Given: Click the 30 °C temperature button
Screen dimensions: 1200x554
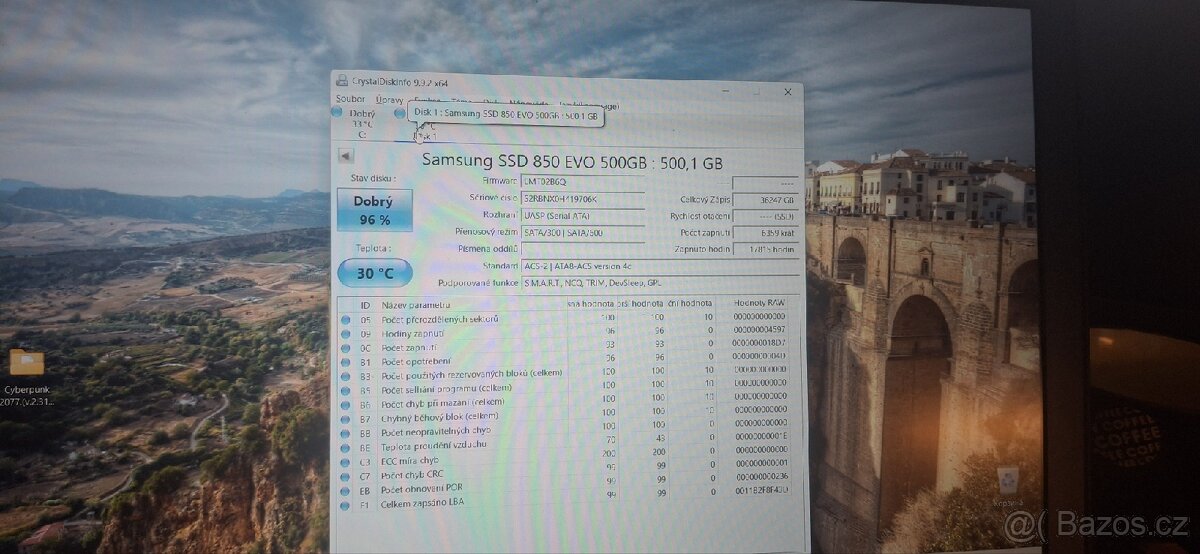Looking at the screenshot, I should pos(374,271).
